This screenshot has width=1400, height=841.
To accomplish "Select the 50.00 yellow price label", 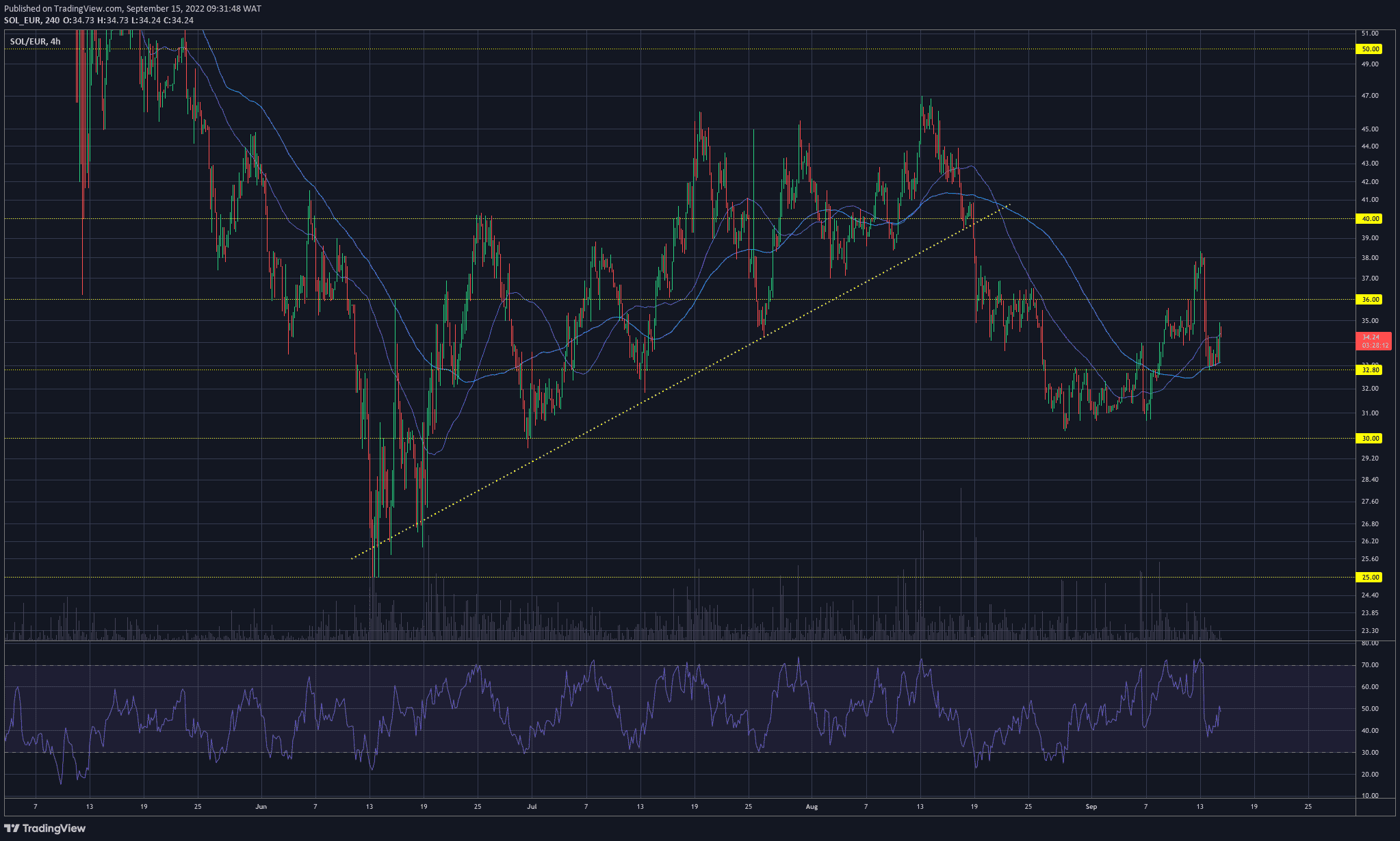I will [x=1370, y=49].
